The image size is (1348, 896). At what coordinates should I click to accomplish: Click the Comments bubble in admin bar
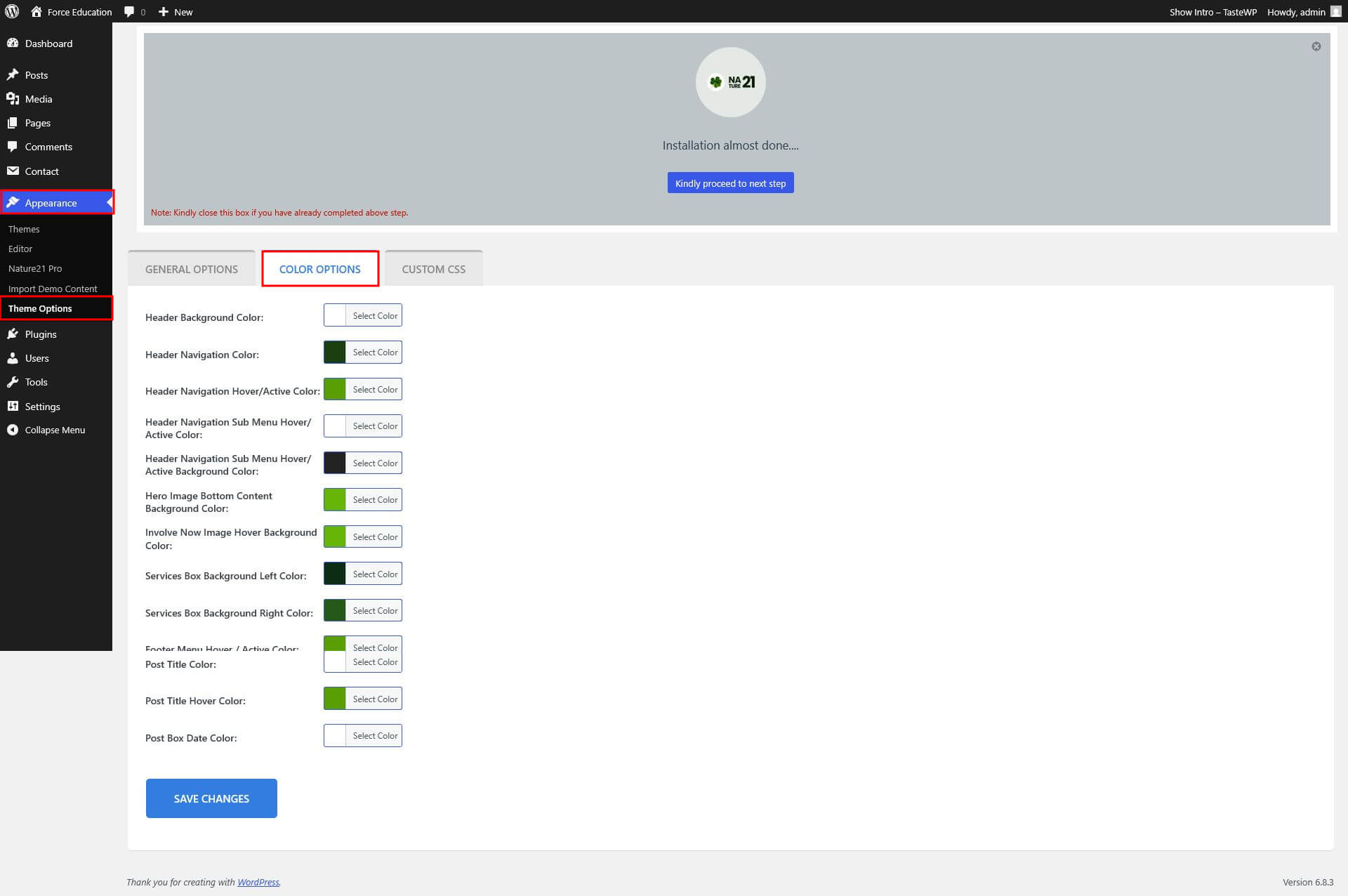tap(129, 12)
